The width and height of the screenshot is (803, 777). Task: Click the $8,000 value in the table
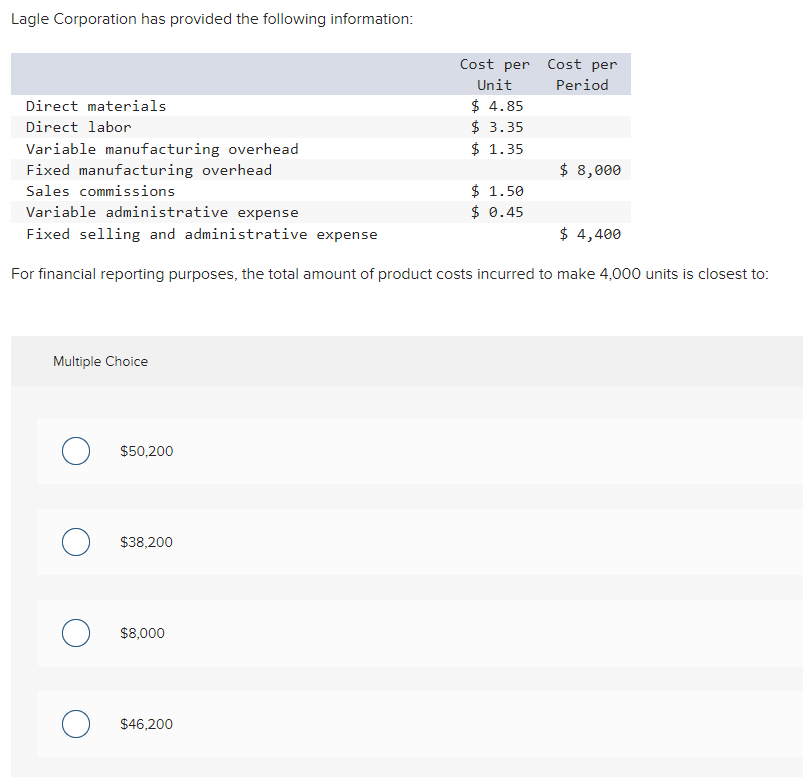coord(590,170)
